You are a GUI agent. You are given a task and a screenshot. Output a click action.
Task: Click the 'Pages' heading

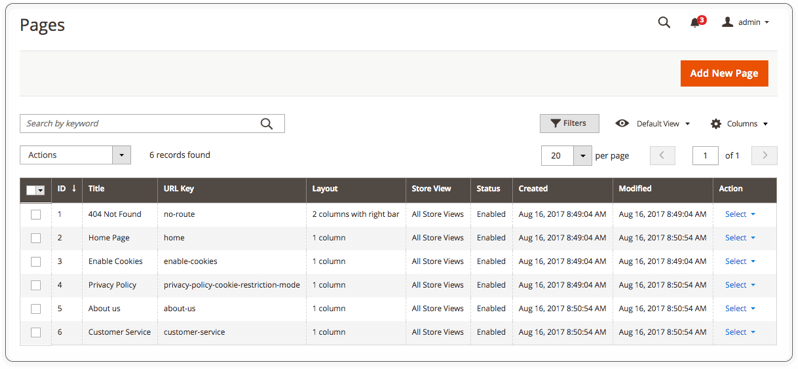pos(42,24)
